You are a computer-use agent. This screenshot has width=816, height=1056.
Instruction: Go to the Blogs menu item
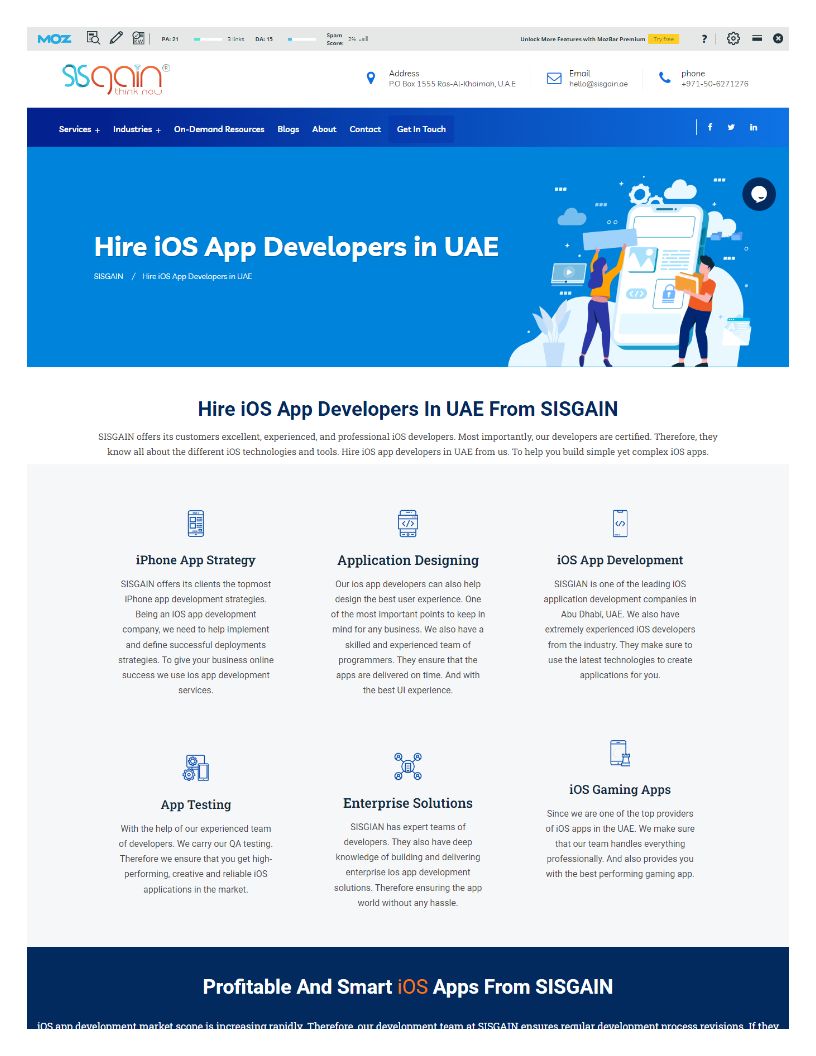pyautogui.click(x=288, y=129)
